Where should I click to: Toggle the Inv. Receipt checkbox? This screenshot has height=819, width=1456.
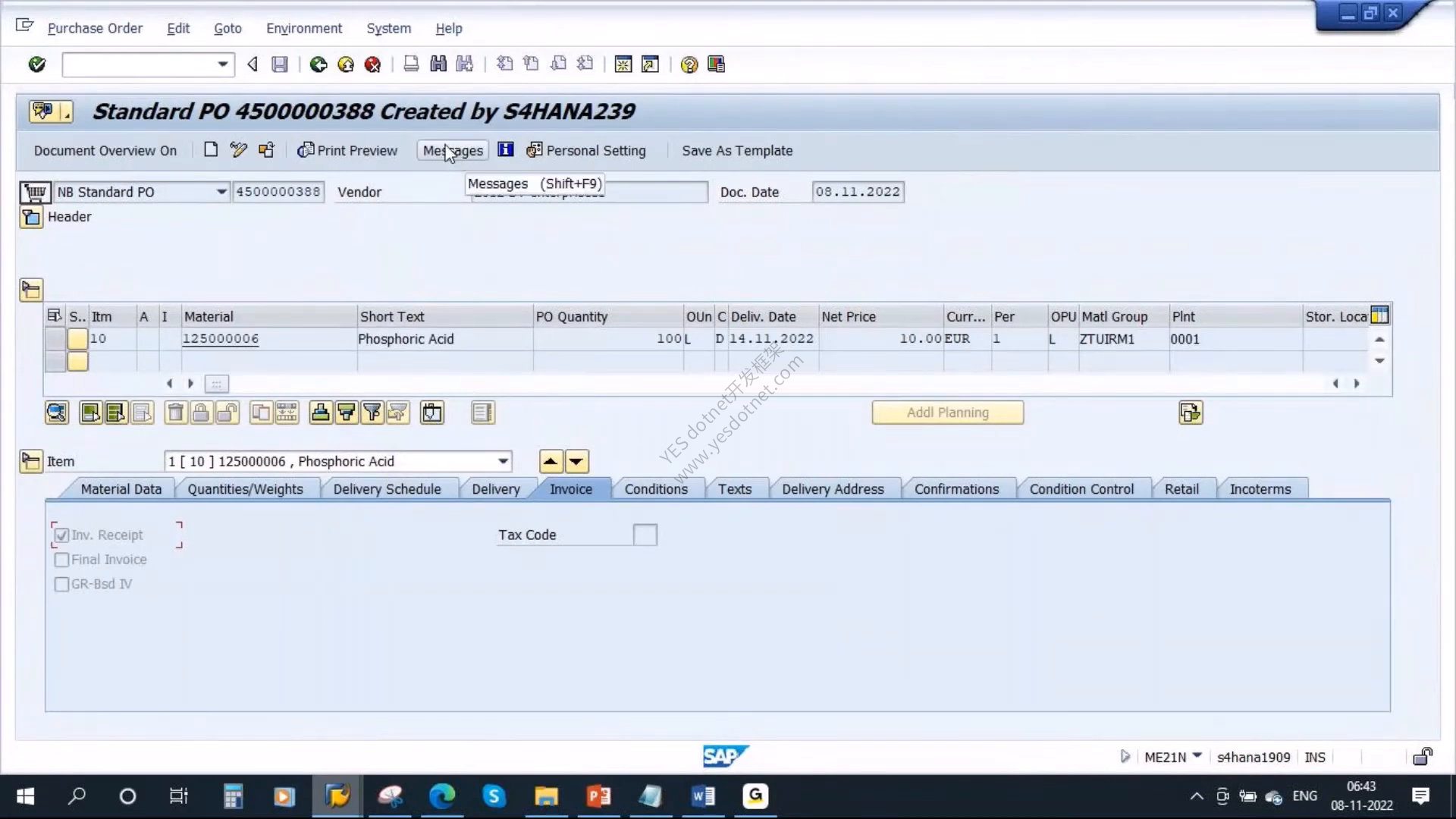(x=62, y=535)
